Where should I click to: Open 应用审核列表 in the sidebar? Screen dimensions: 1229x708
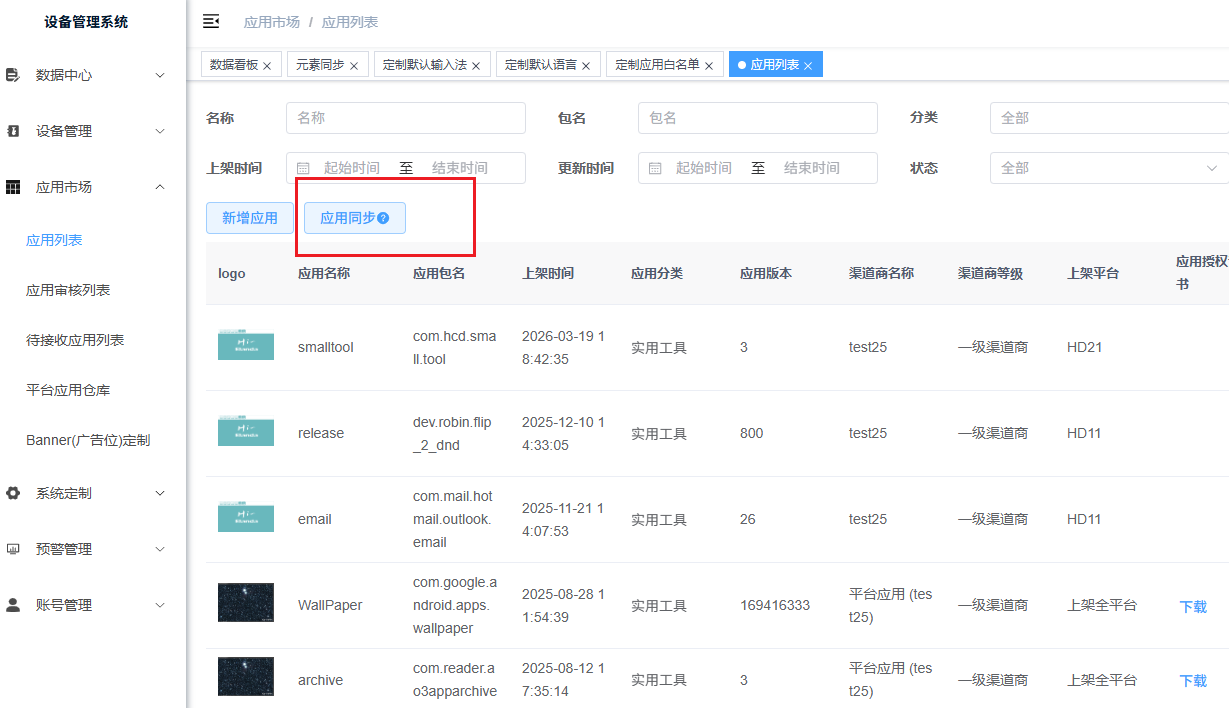(68, 290)
